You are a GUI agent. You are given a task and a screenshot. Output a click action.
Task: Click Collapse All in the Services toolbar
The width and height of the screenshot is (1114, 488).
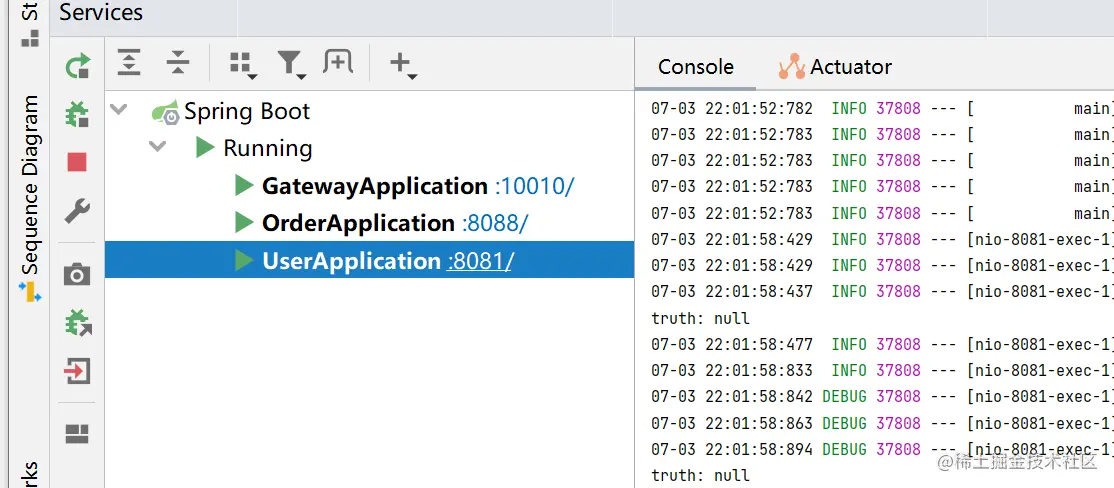tap(178, 63)
